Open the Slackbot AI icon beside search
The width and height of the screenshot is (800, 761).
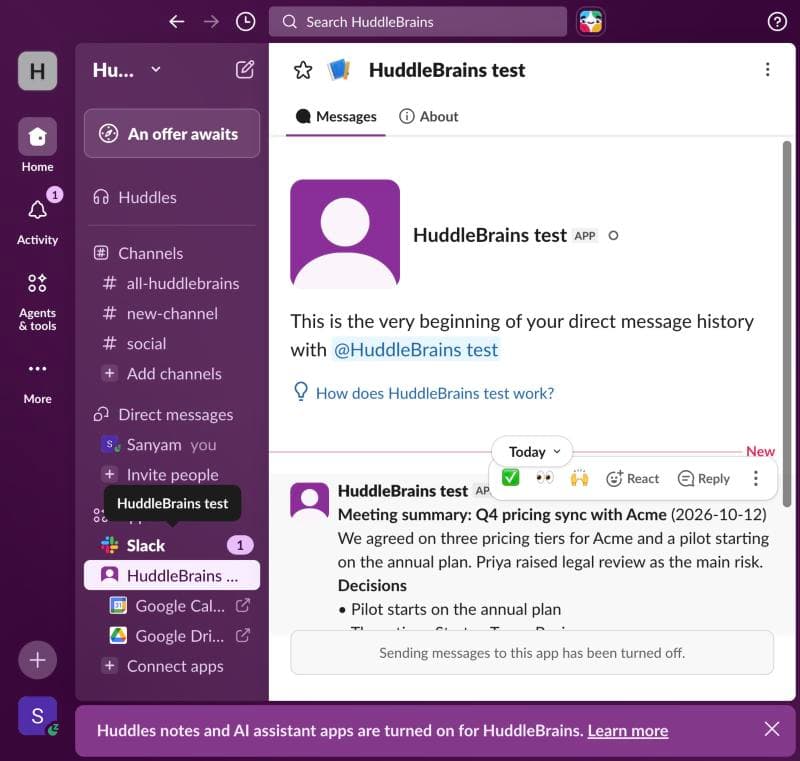pos(590,22)
